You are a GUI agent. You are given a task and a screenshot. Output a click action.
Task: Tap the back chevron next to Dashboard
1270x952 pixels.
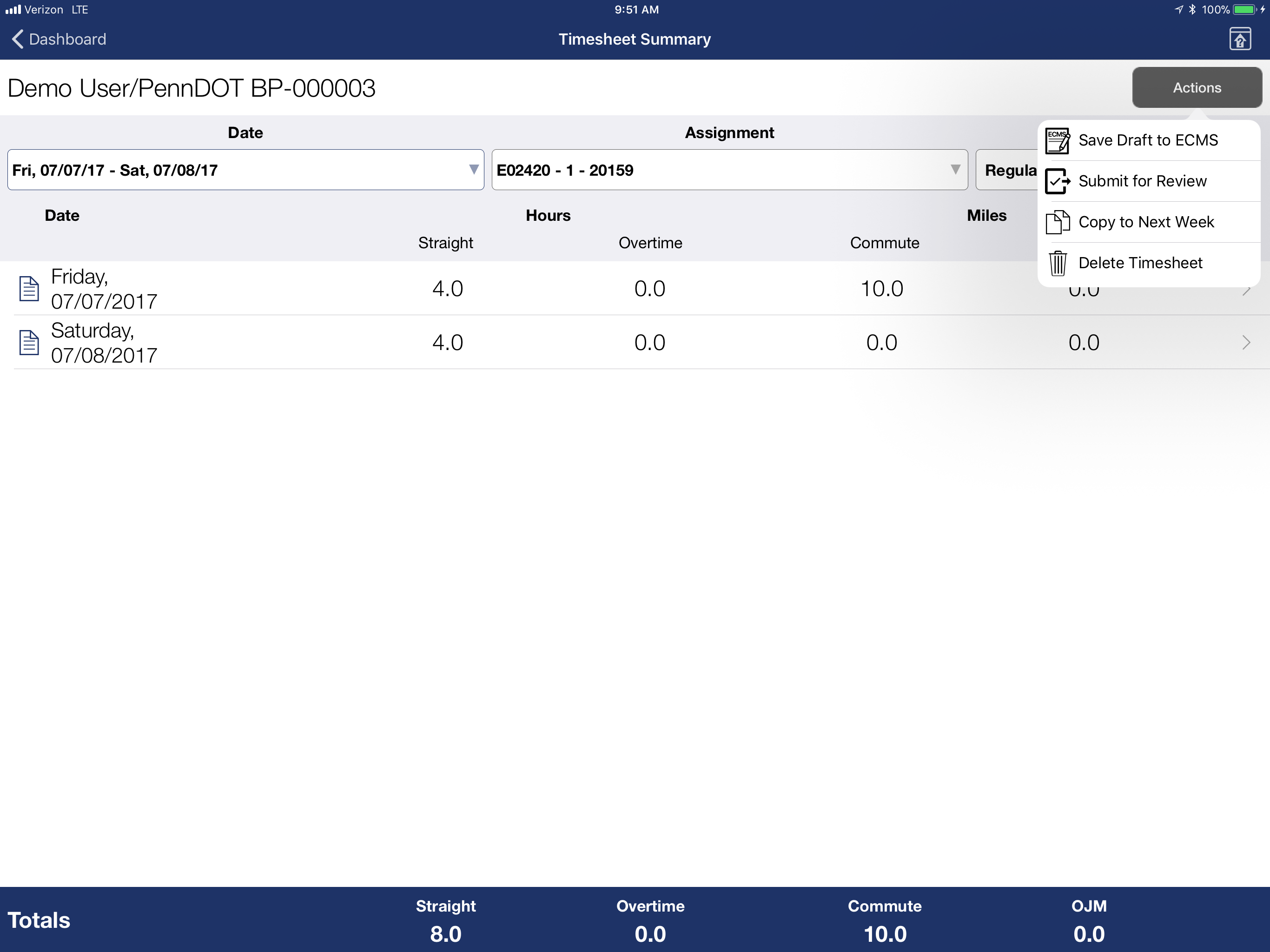(x=18, y=39)
